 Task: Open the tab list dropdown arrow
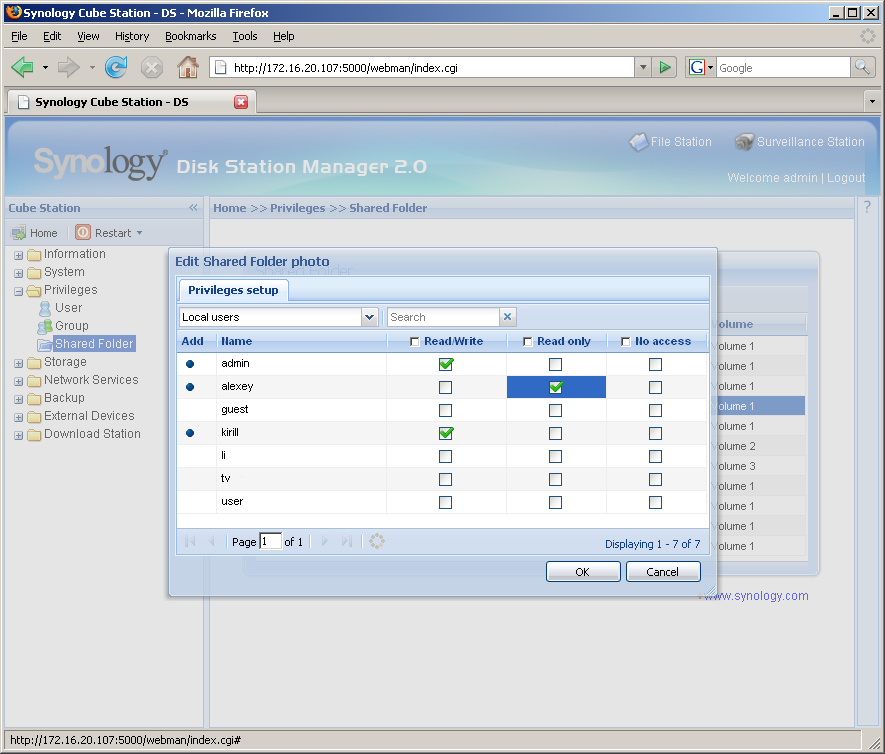(872, 102)
